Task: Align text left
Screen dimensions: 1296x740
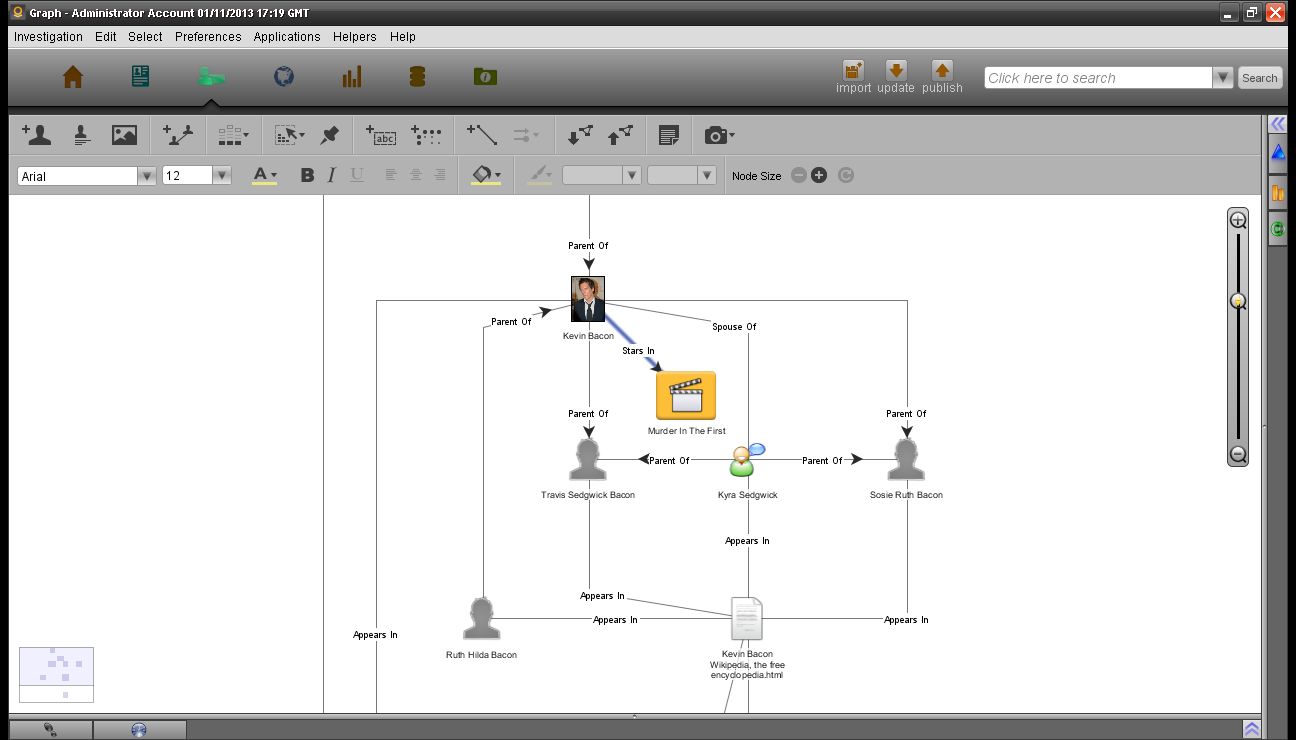Action: pos(391,175)
